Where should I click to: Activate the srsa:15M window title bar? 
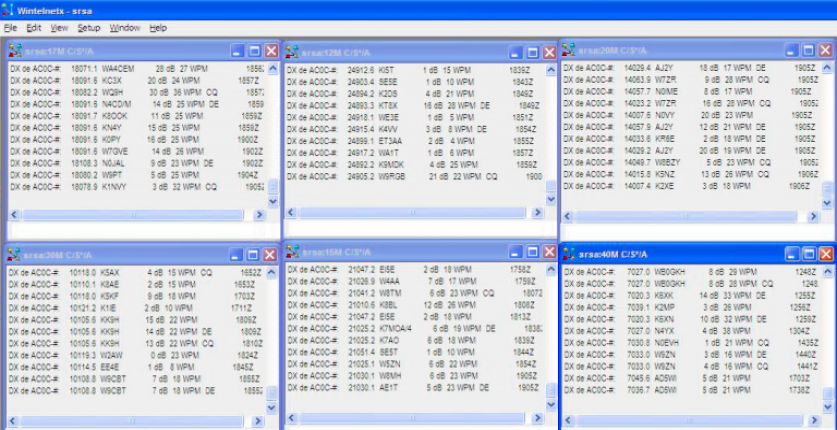click(400, 252)
